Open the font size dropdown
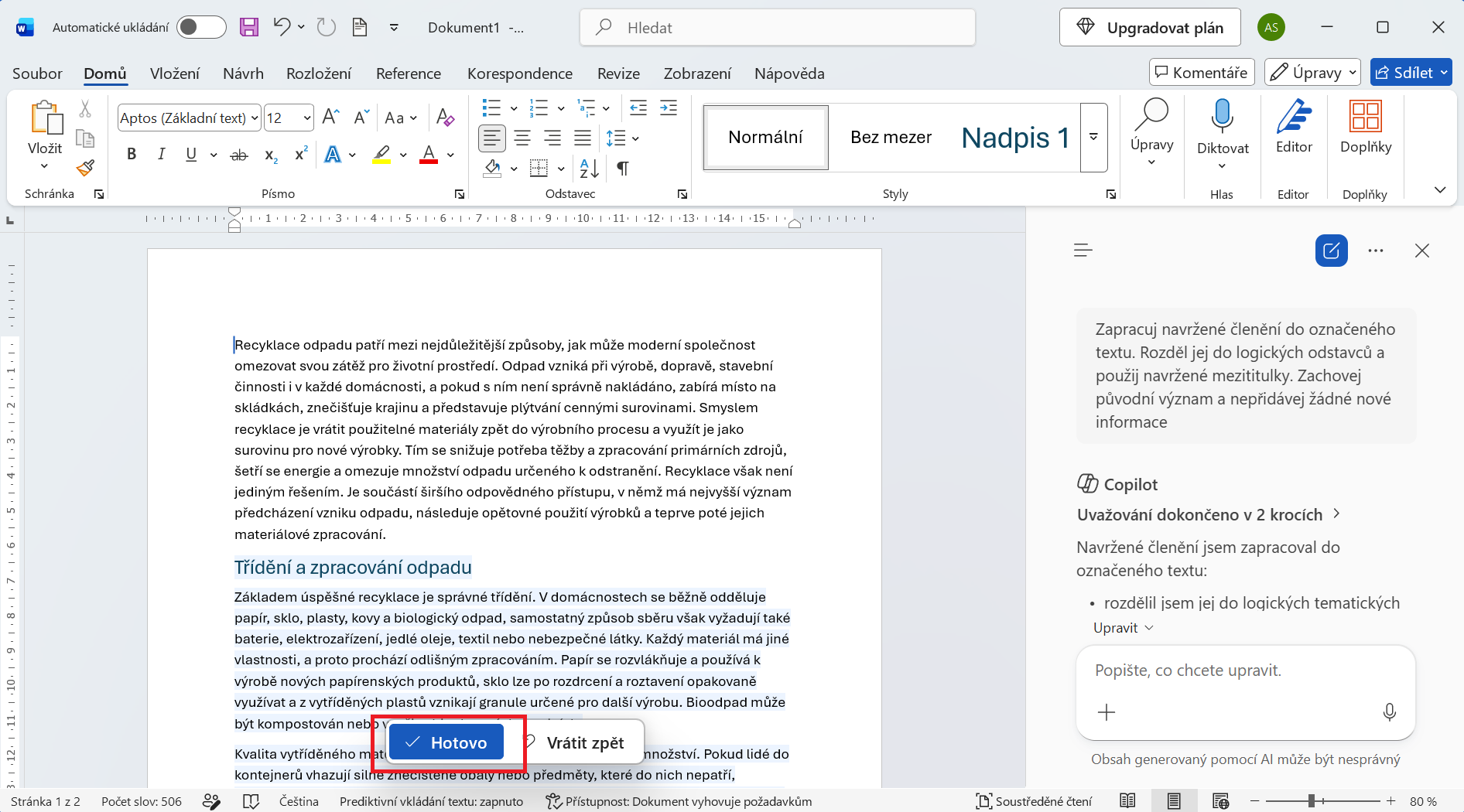The height and width of the screenshot is (812, 1464). pyautogui.click(x=307, y=118)
